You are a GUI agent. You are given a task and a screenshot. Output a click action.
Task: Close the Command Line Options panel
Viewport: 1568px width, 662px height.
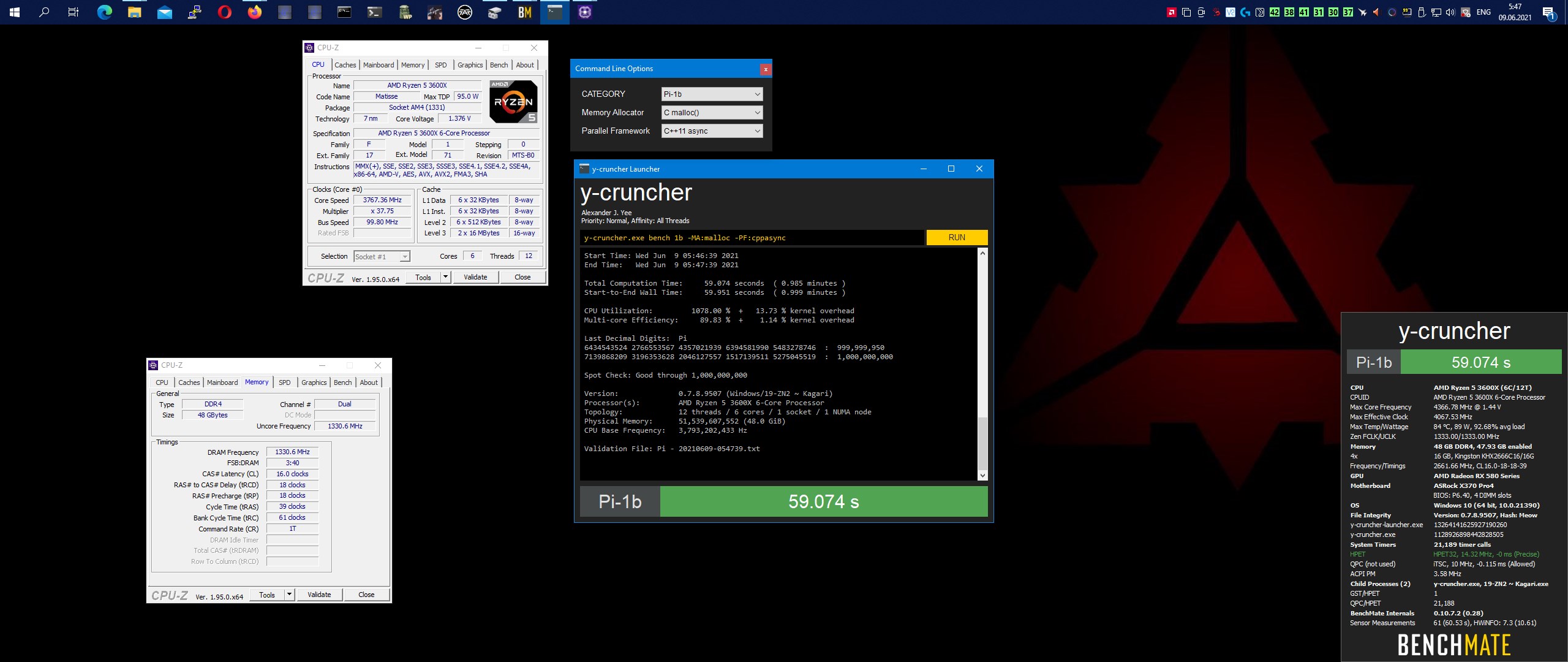765,69
